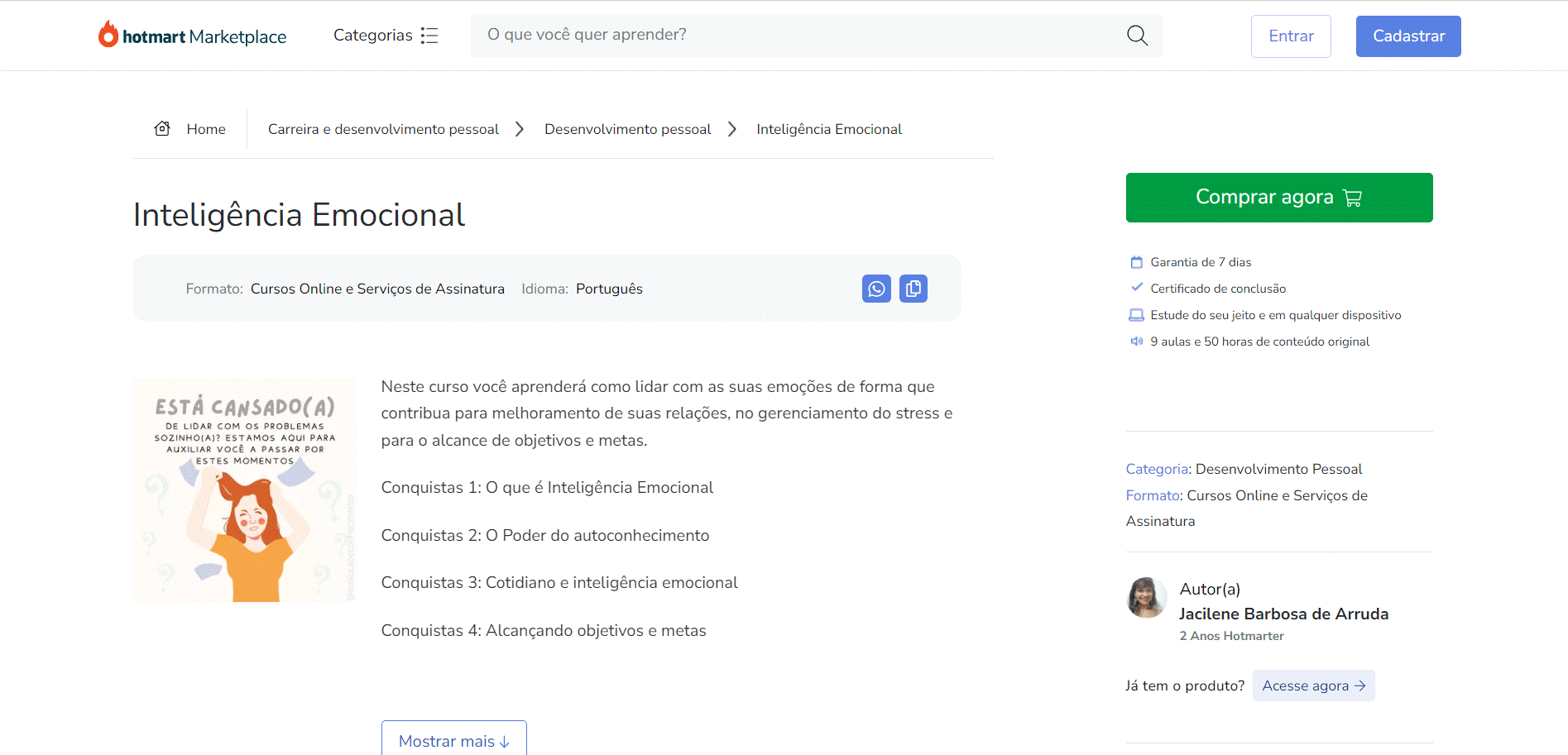Open the Categorias list menu

(386, 36)
